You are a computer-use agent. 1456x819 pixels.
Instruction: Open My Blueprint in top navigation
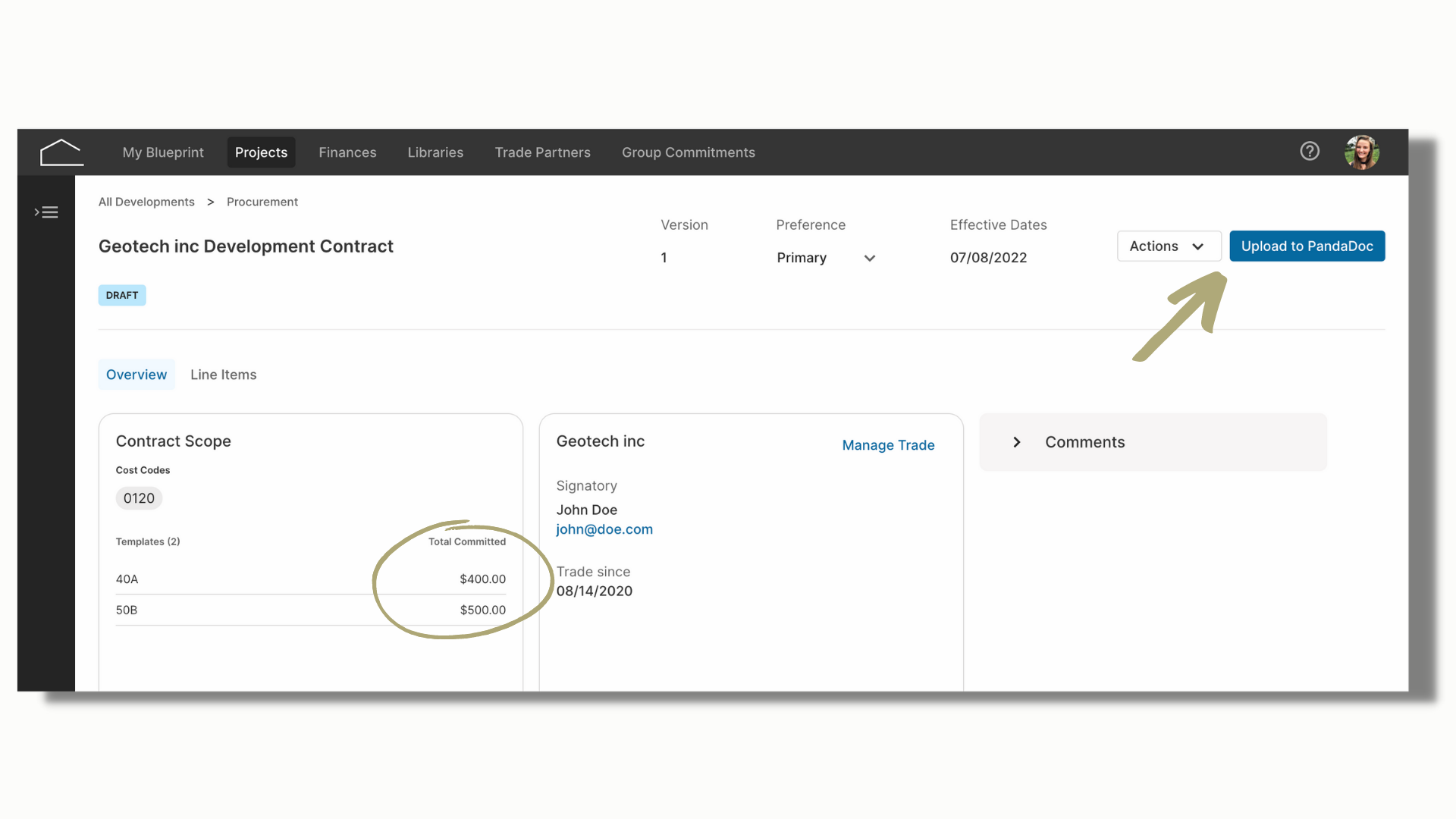pyautogui.click(x=163, y=152)
